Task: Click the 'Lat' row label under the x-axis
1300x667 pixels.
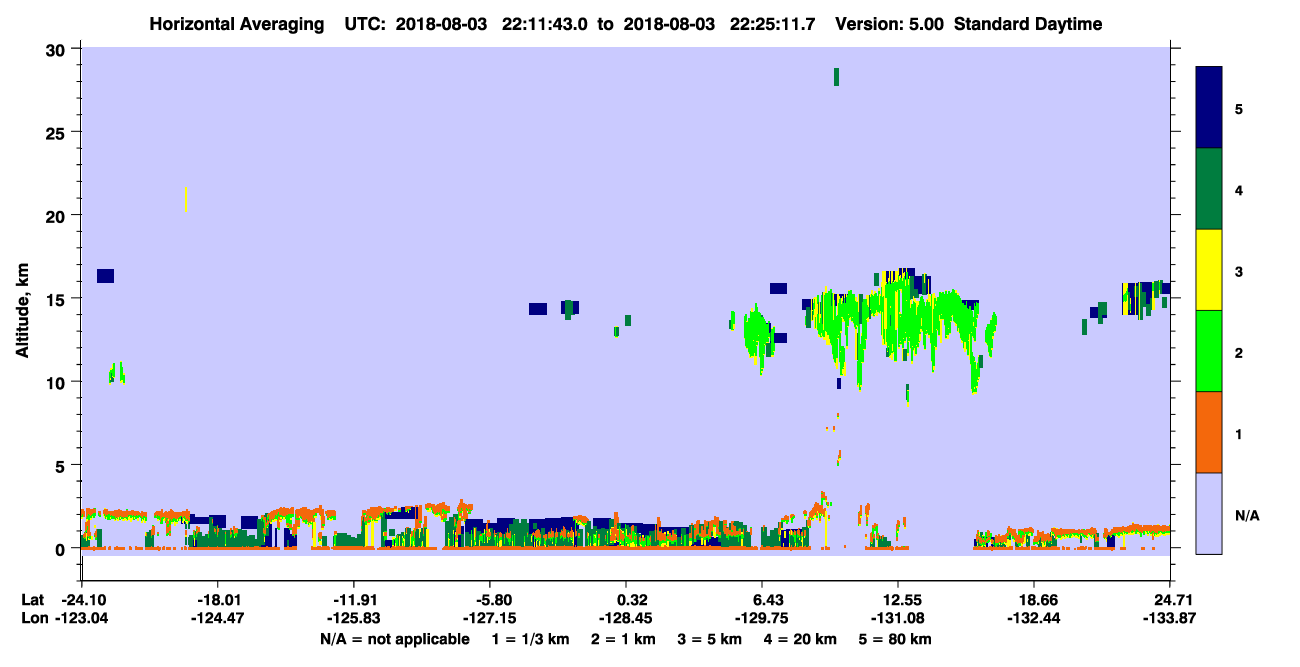Action: point(33,600)
